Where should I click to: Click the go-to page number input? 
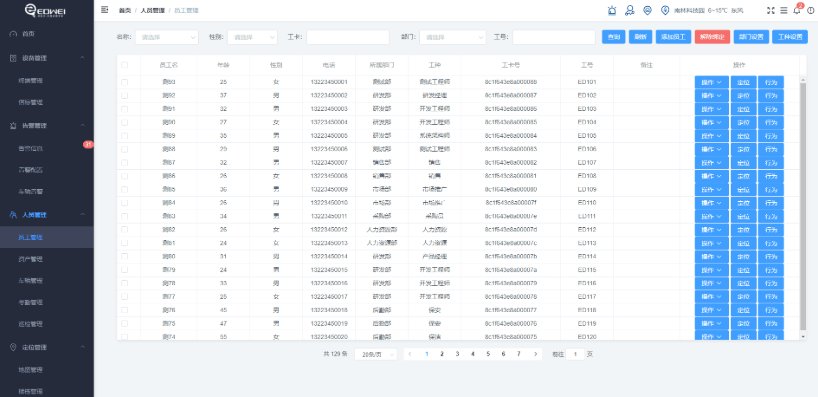point(575,354)
